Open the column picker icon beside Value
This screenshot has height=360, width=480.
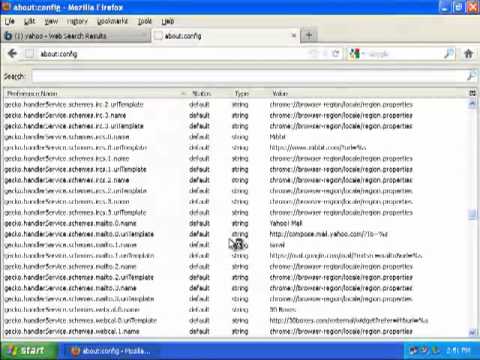click(x=472, y=93)
